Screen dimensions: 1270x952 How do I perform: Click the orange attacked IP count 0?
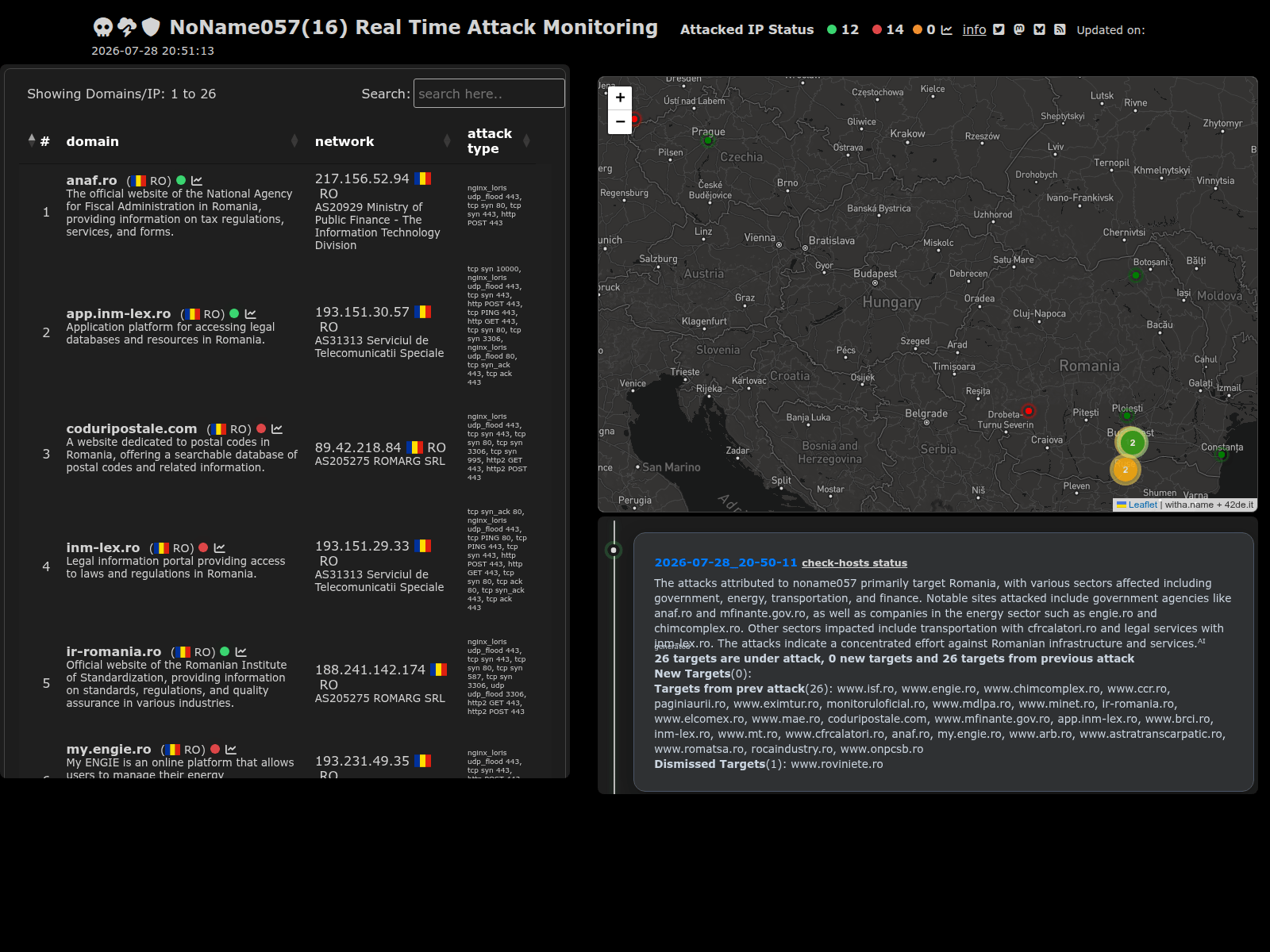point(931,29)
